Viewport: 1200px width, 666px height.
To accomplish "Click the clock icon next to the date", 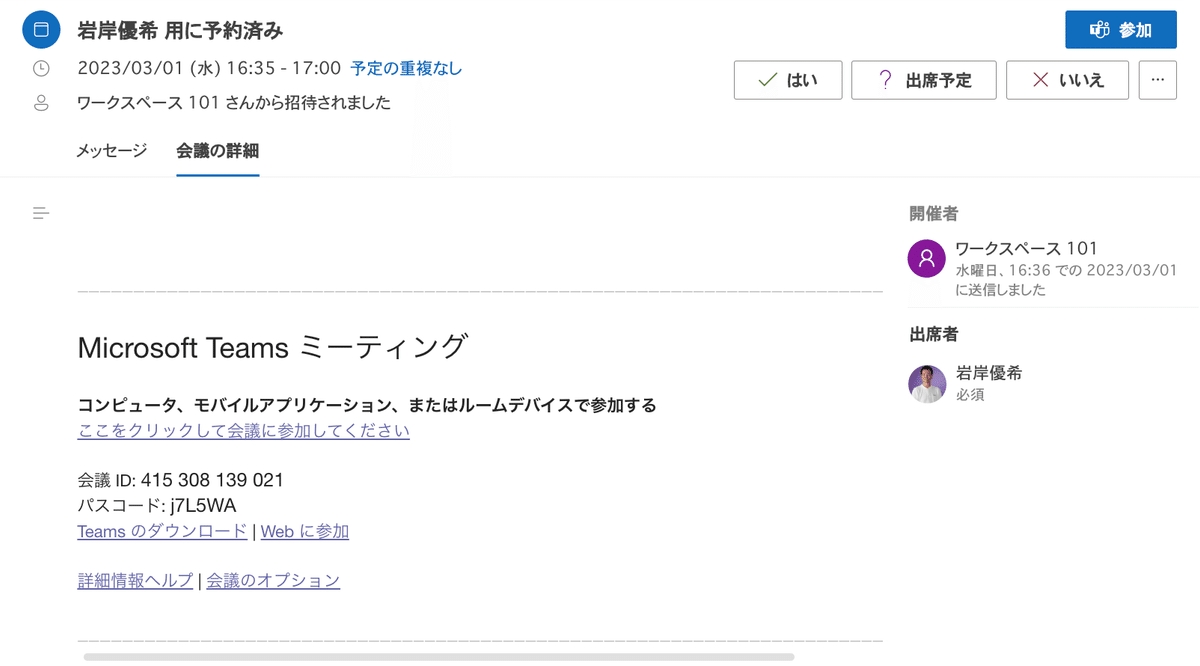I will pos(41,69).
